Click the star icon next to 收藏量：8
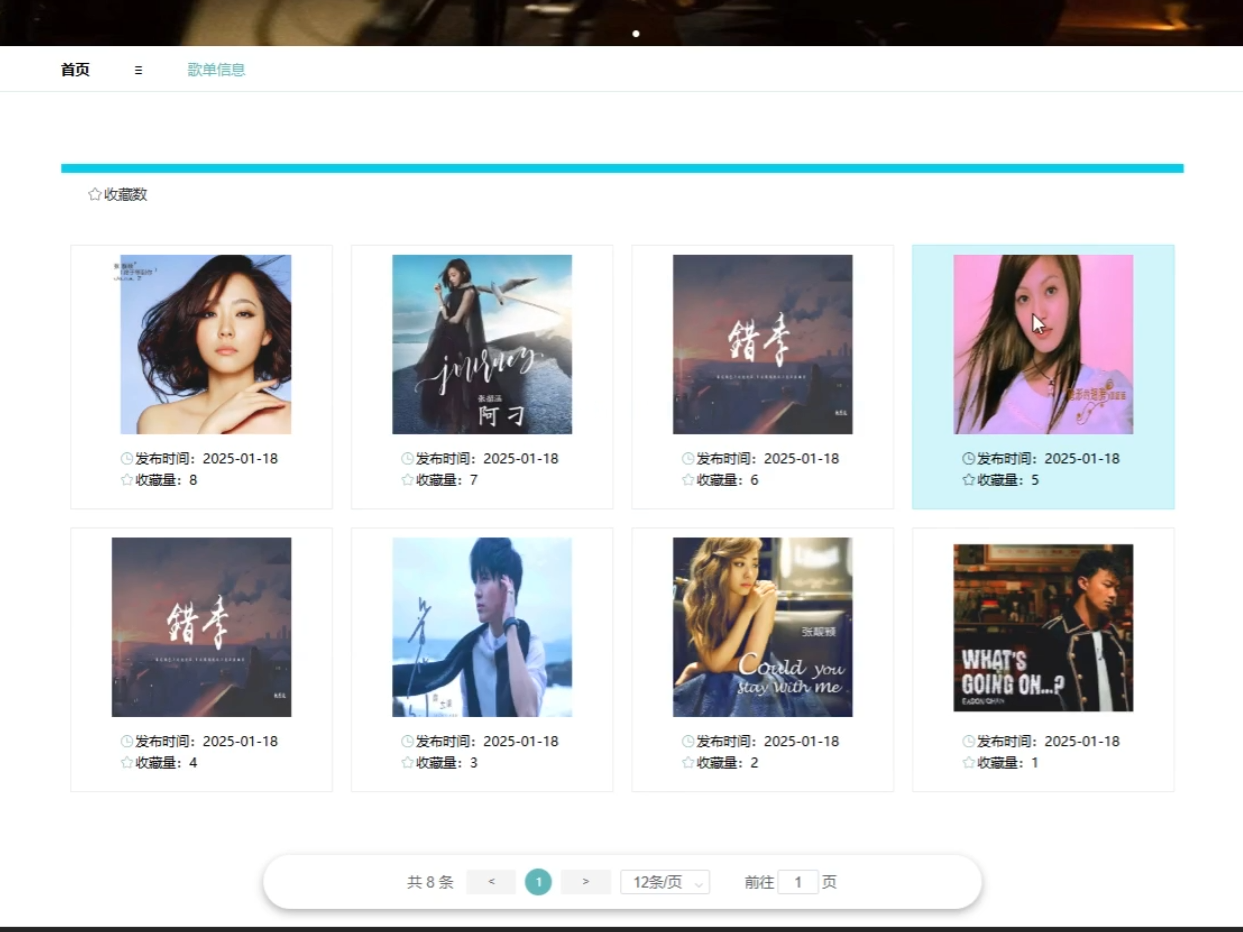The width and height of the screenshot is (1243, 932). 127,480
